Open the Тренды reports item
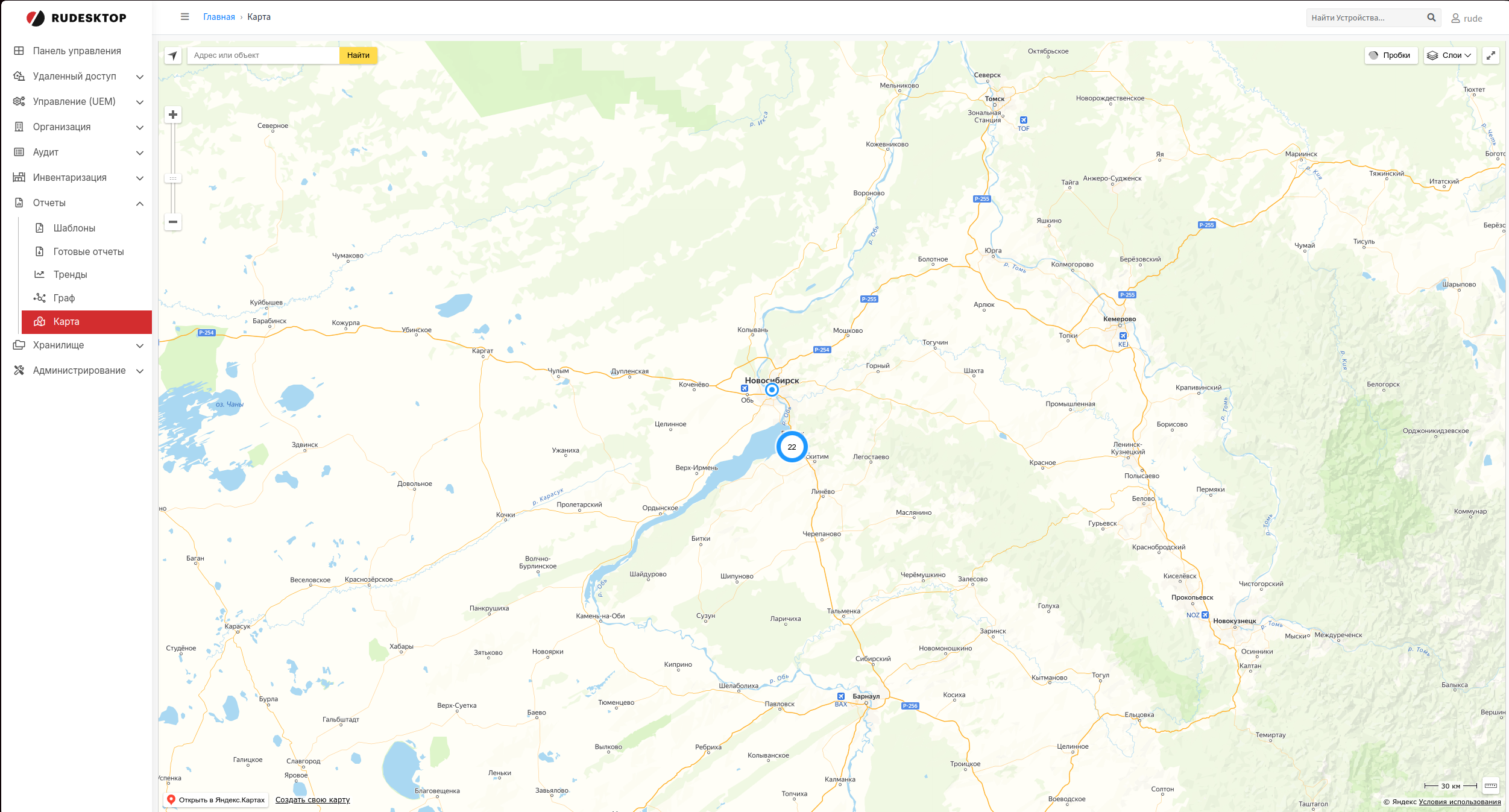1509x812 pixels. (70, 274)
